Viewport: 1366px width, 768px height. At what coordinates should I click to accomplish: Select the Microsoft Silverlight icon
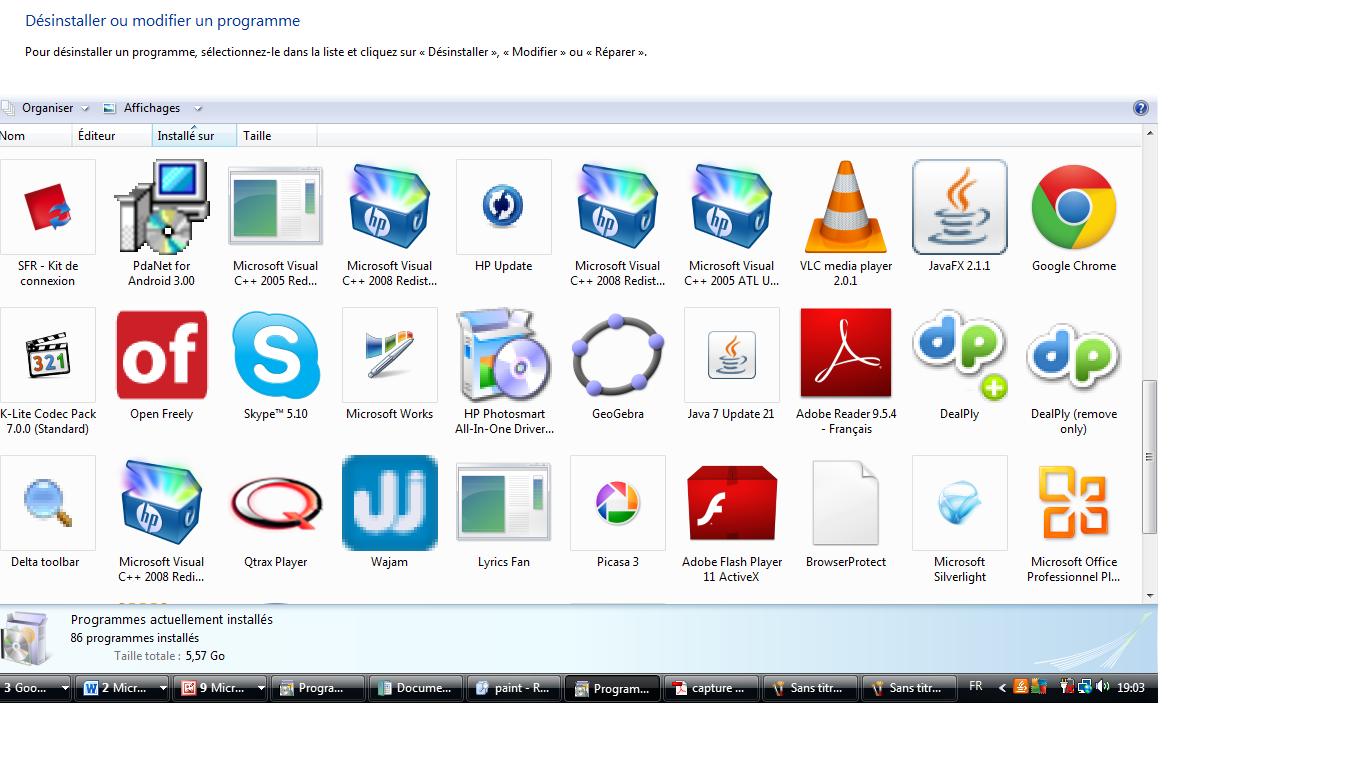960,503
